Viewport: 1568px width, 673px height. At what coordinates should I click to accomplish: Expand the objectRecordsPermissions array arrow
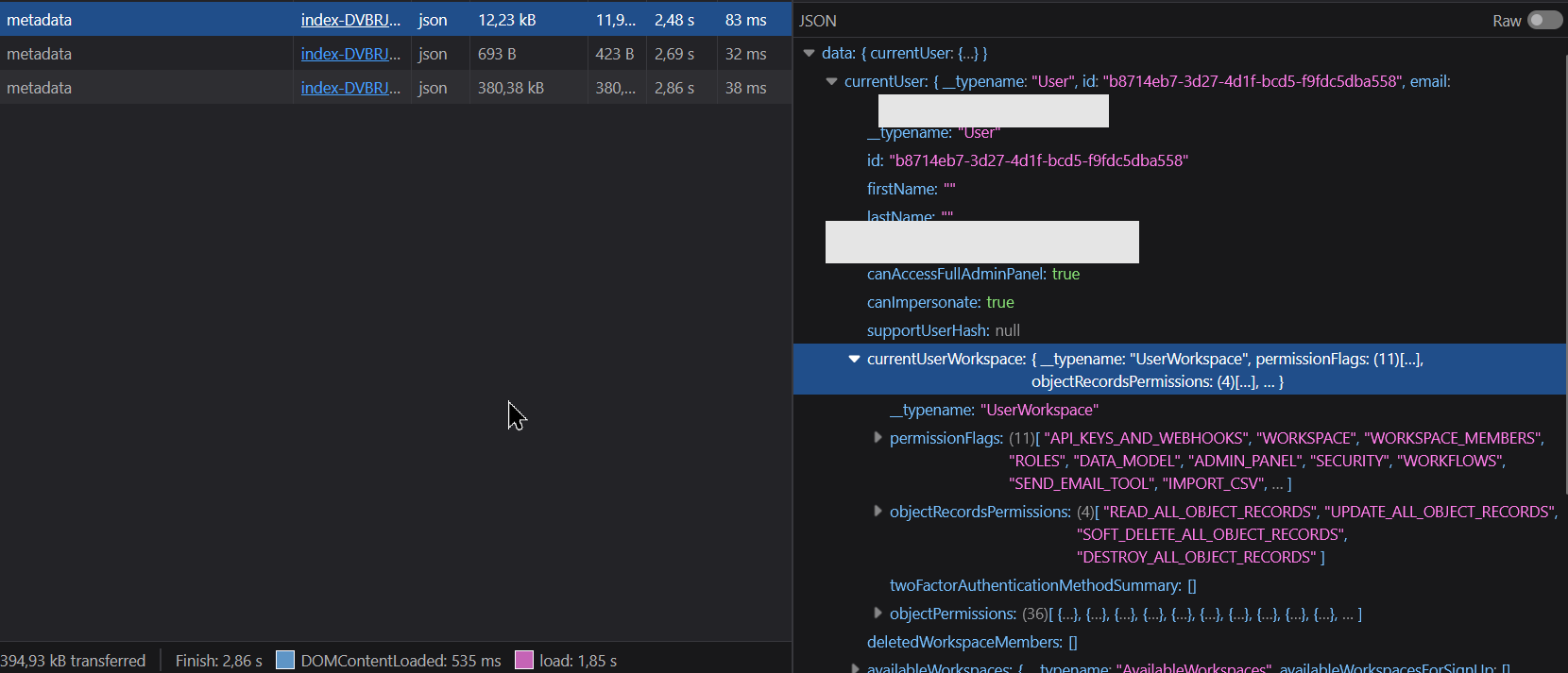coord(878,512)
